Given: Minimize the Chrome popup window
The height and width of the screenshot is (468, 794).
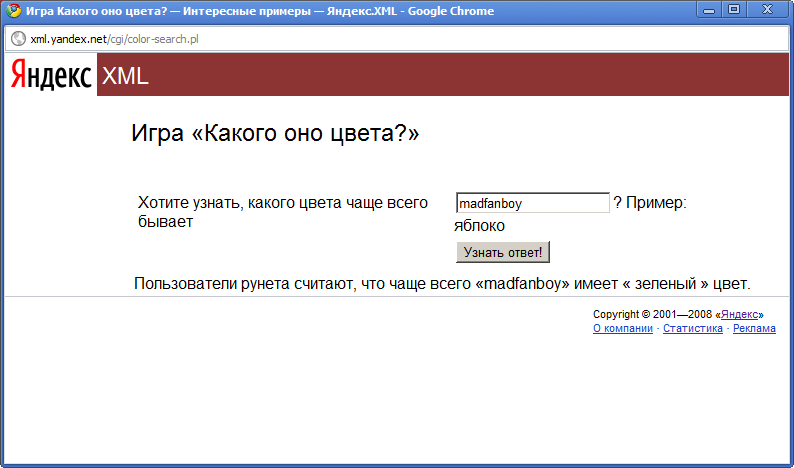Looking at the screenshot, I should click(711, 10).
